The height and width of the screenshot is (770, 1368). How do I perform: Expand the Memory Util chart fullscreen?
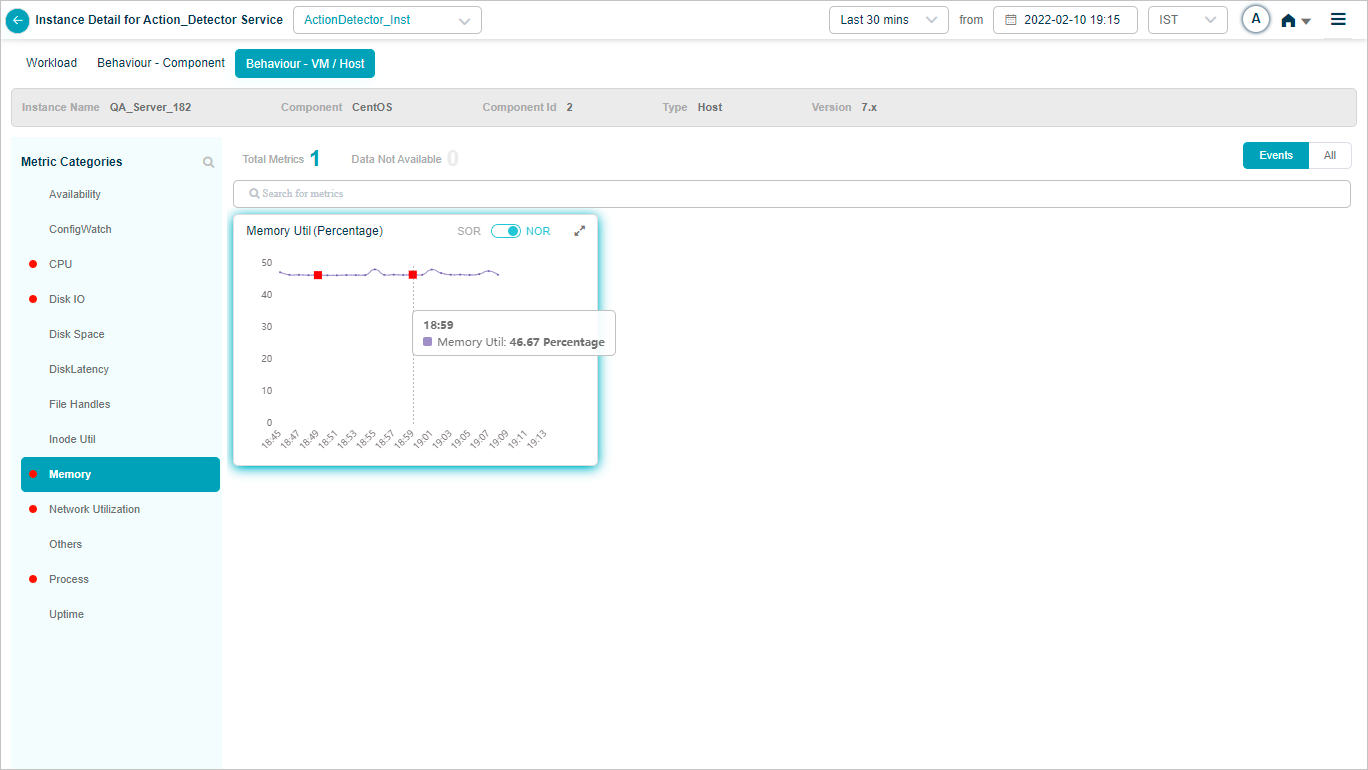(x=579, y=231)
